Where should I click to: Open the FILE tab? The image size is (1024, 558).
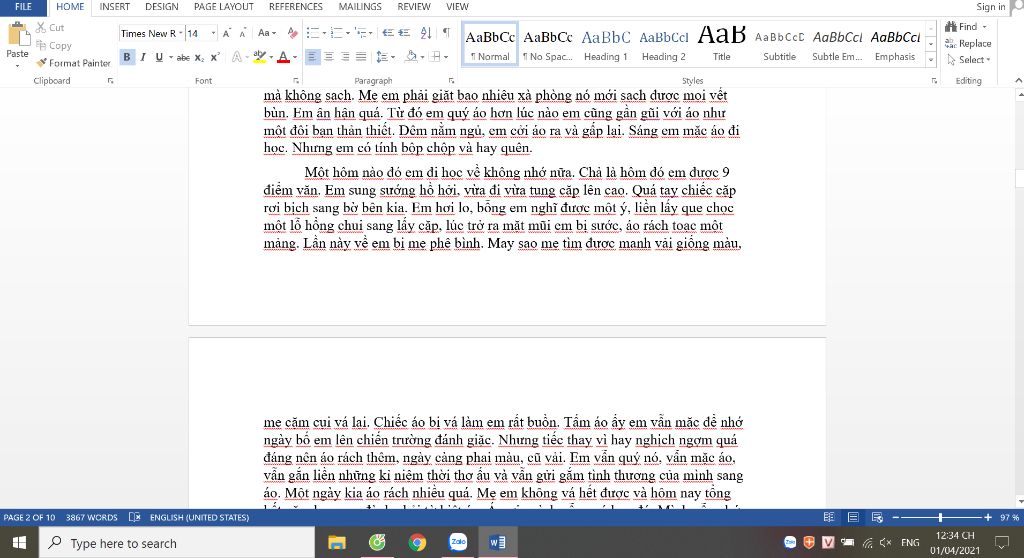click(23, 7)
